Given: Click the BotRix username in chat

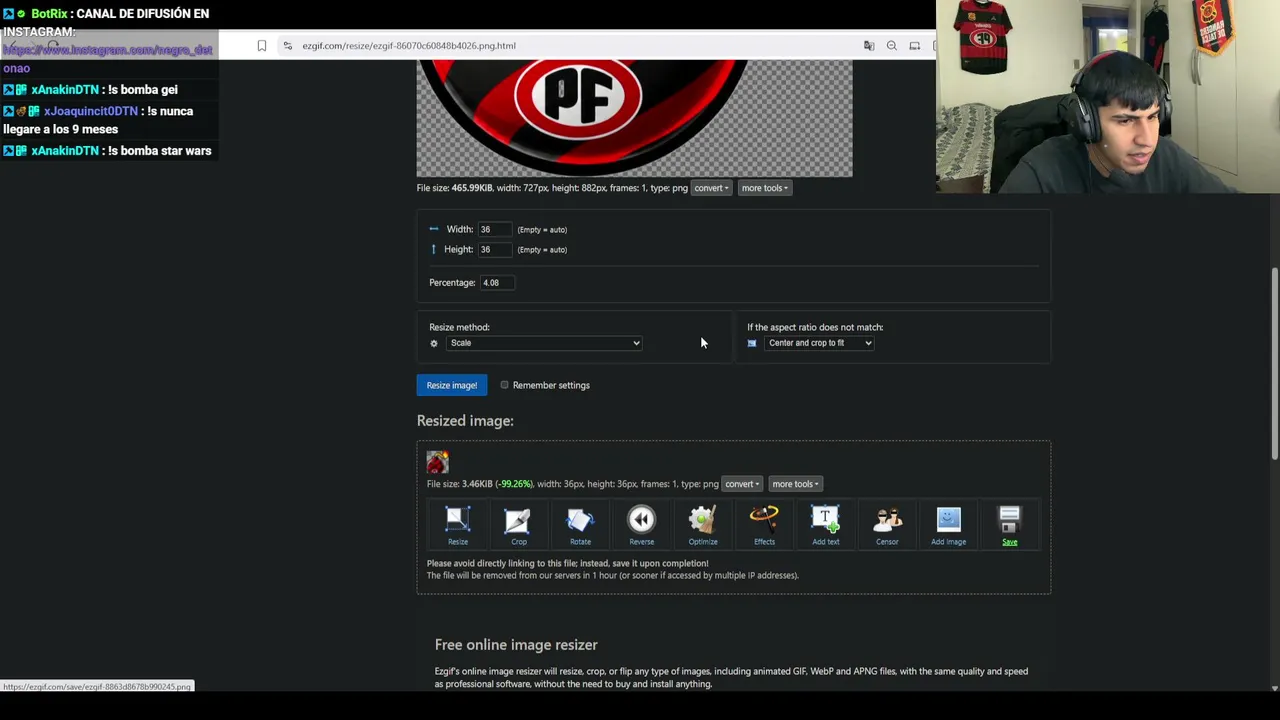Looking at the screenshot, I should pyautogui.click(x=49, y=14).
